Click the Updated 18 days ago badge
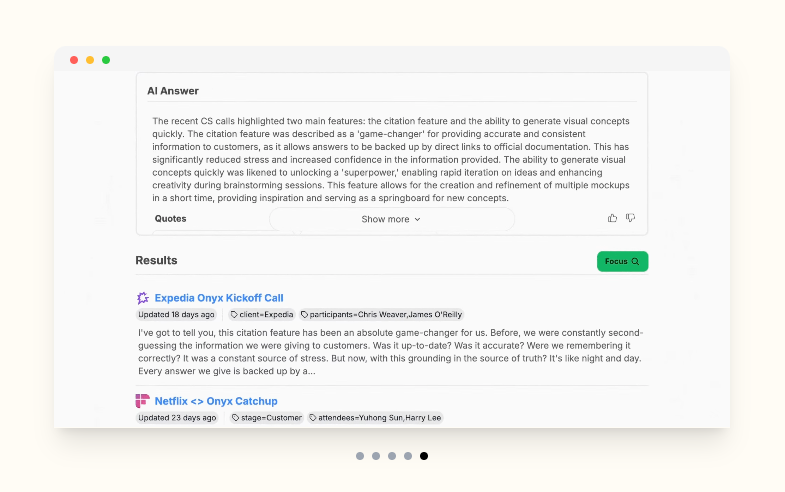 tap(176, 314)
